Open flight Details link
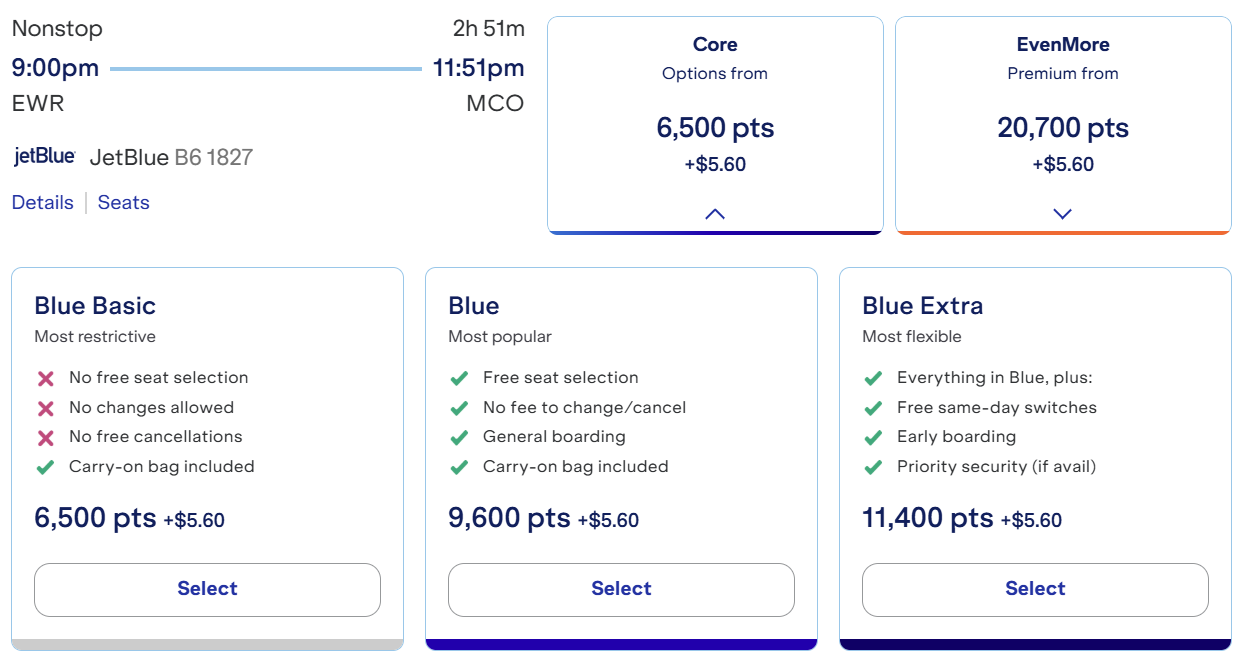Image resolution: width=1246 pixels, height=664 pixels. 43,203
